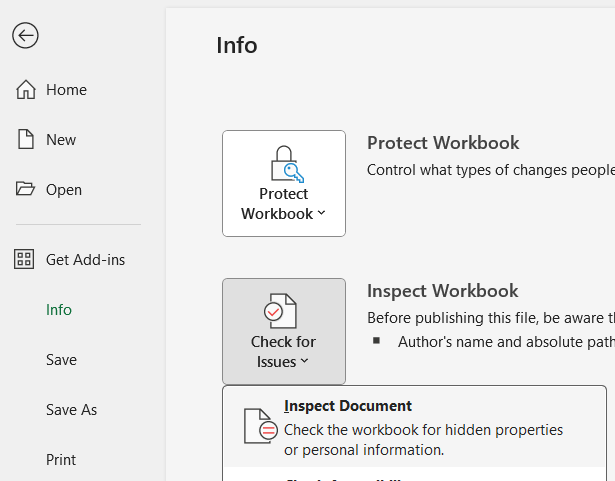Click the back arrow to exit backstage
615x481 pixels.
(25, 35)
